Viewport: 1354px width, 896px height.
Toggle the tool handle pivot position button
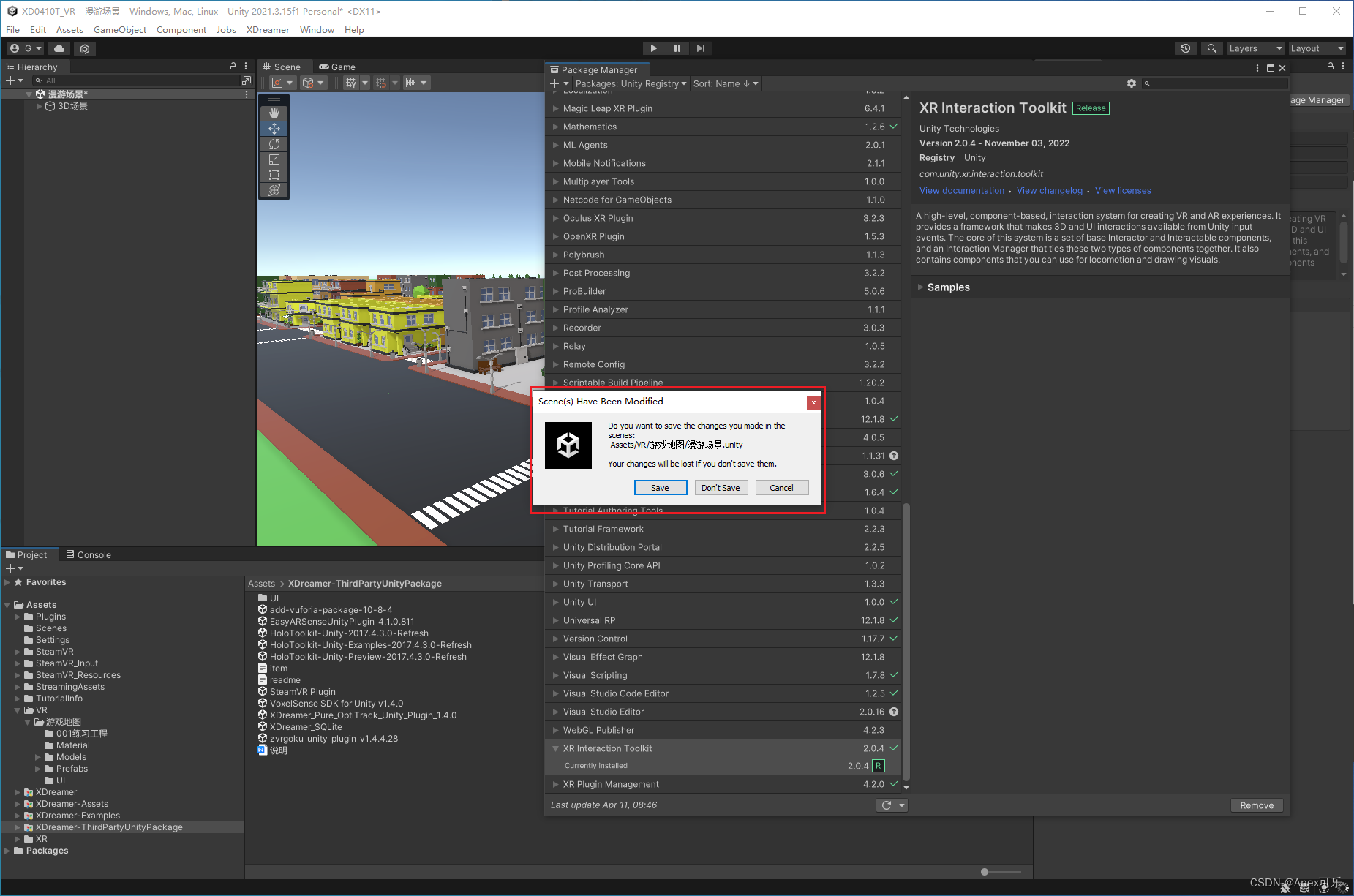pyautogui.click(x=282, y=83)
